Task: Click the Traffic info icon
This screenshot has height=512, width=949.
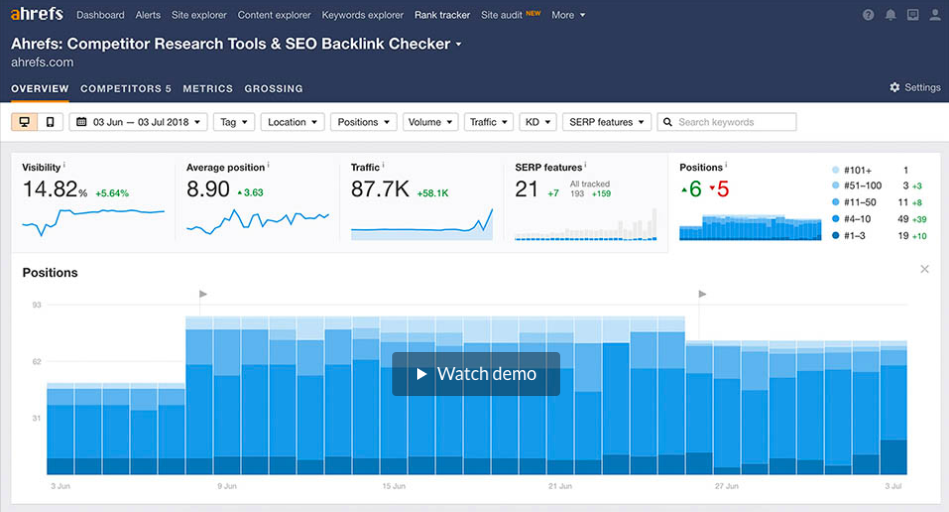Action: click(383, 165)
